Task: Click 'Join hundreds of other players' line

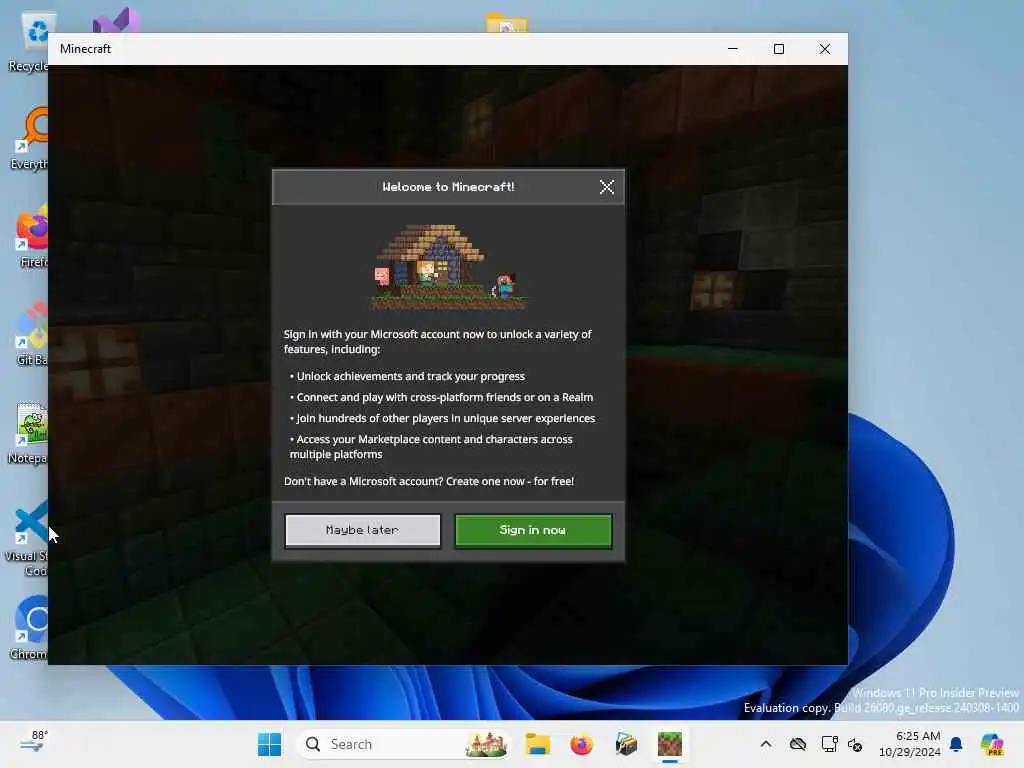Action: coord(445,418)
